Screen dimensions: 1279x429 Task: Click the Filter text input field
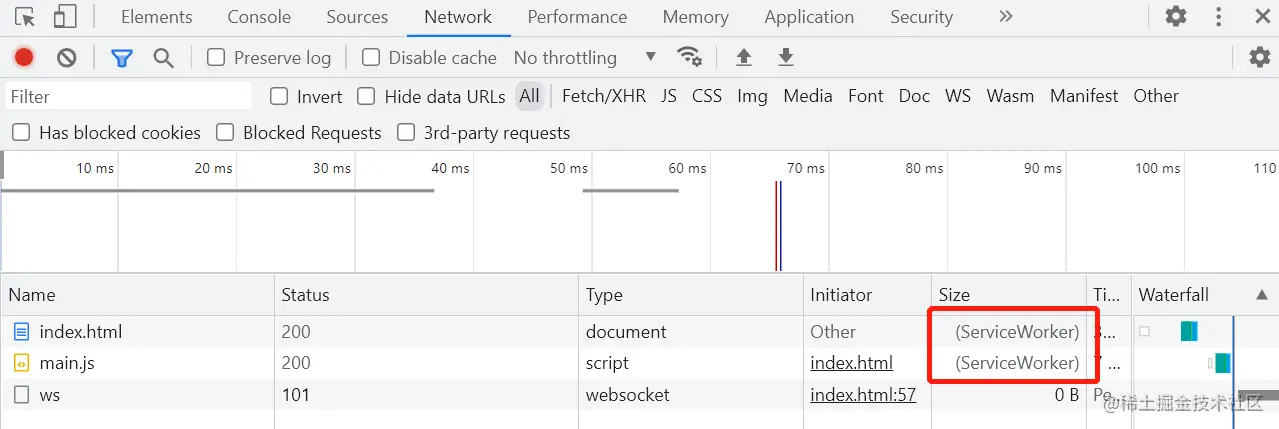coord(128,96)
